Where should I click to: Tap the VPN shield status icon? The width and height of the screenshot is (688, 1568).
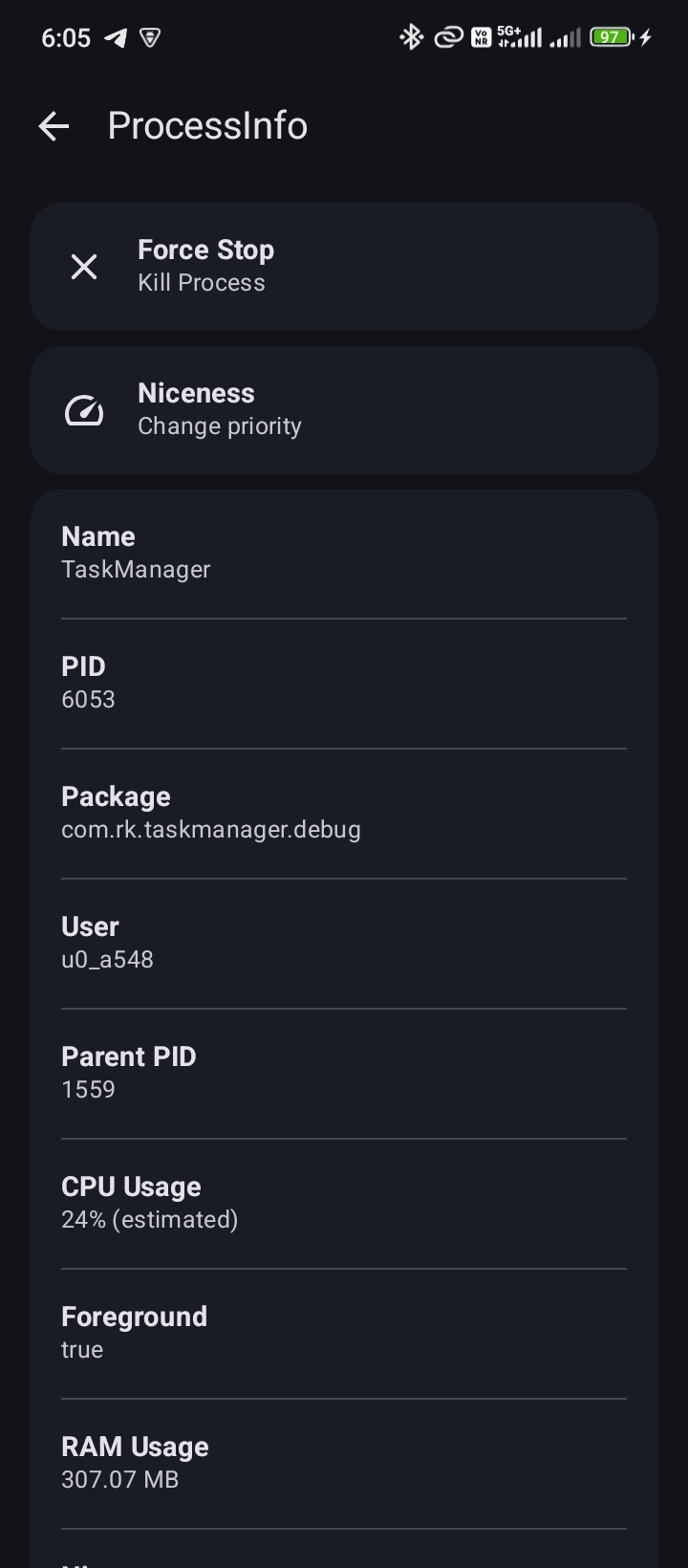[150, 37]
